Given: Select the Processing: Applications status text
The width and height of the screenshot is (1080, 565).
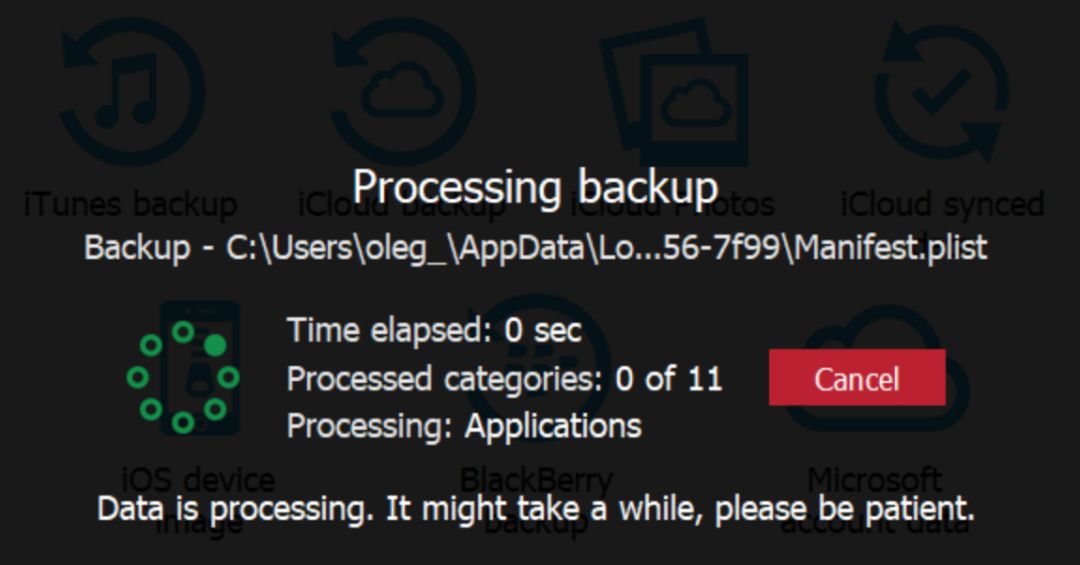Looking at the screenshot, I should (464, 426).
